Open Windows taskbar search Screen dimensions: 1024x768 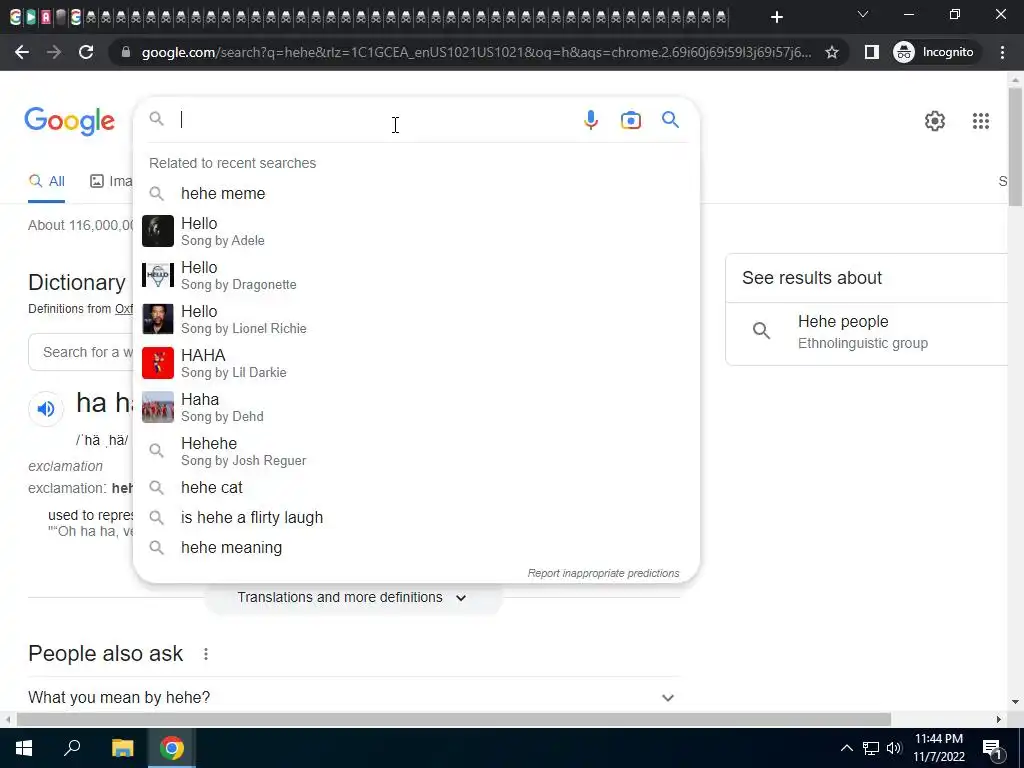coord(72,748)
